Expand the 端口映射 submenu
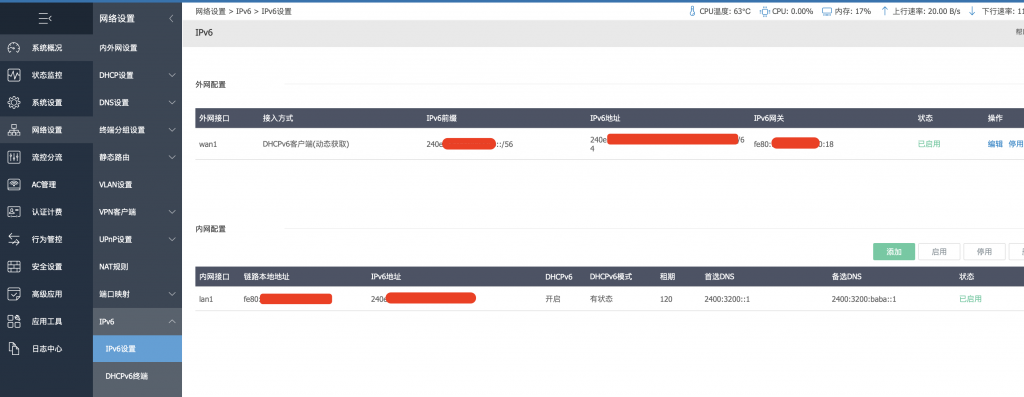Viewport: 1024px width, 397px height. click(x=172, y=294)
